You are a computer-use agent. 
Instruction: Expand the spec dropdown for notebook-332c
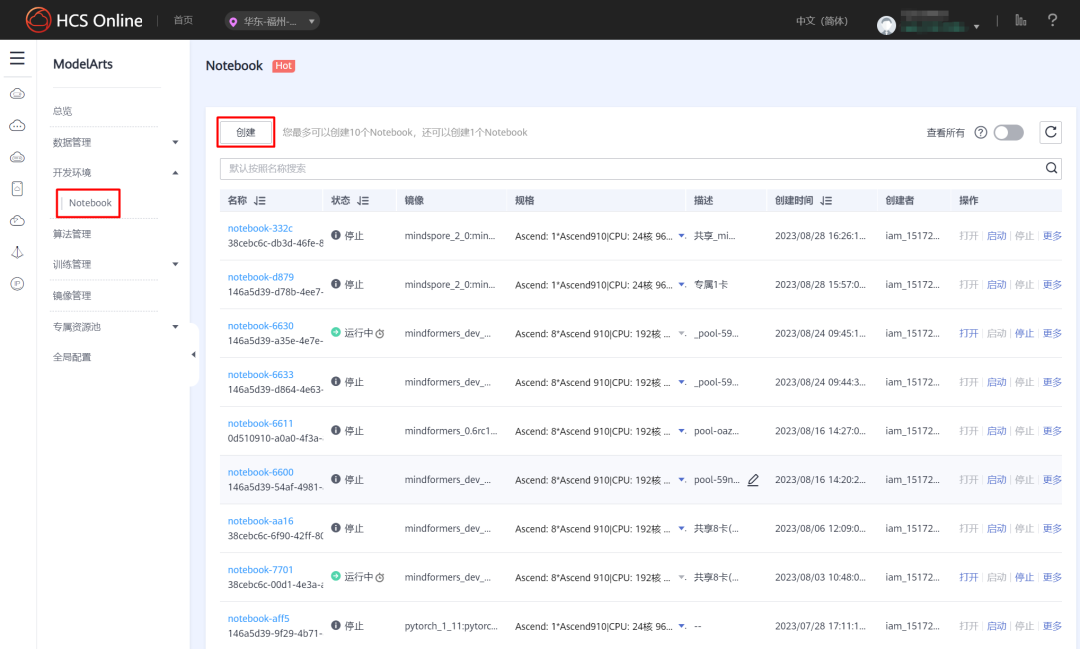(x=681, y=236)
